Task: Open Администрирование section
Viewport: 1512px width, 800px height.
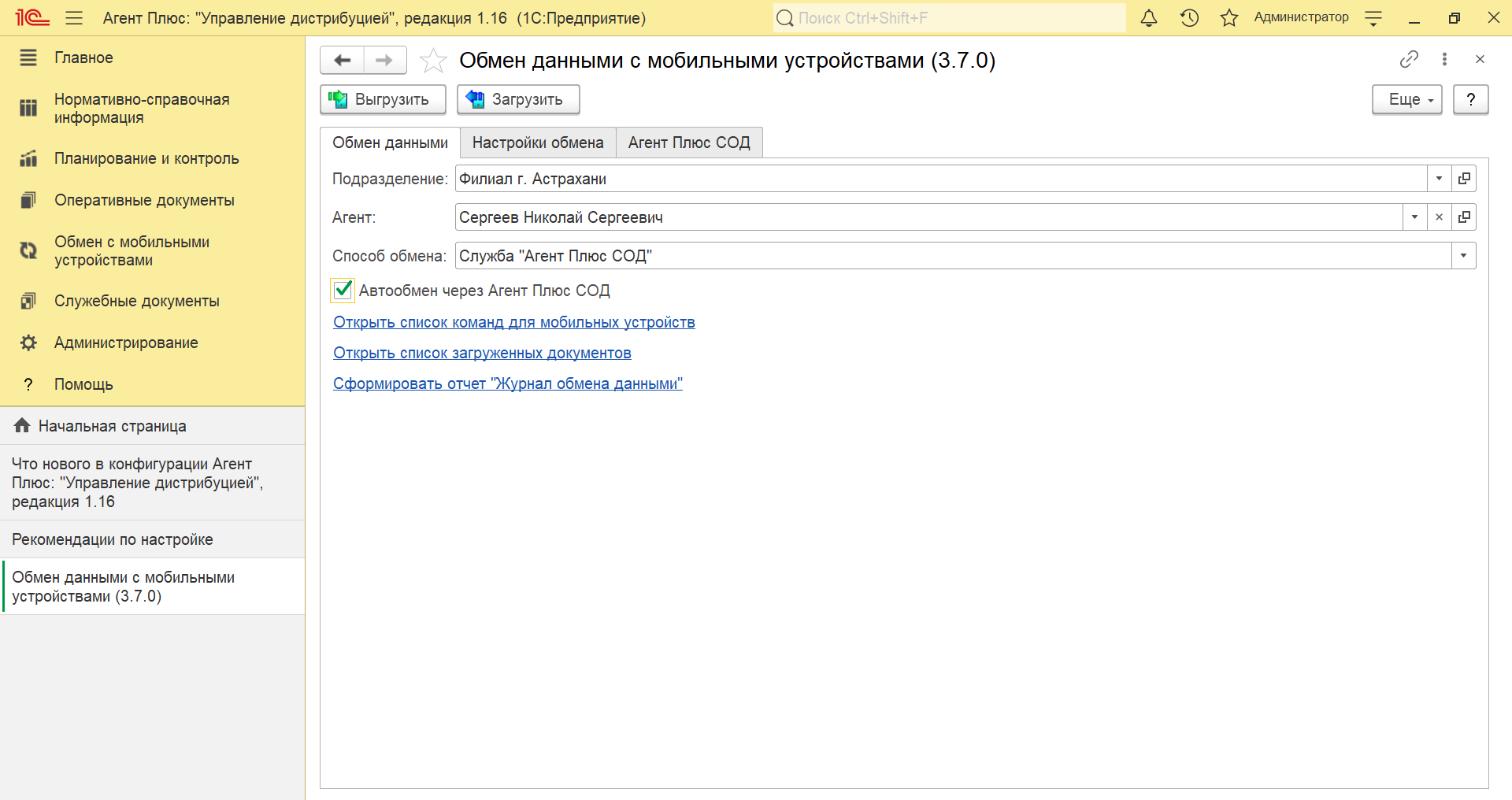Action: point(153,343)
